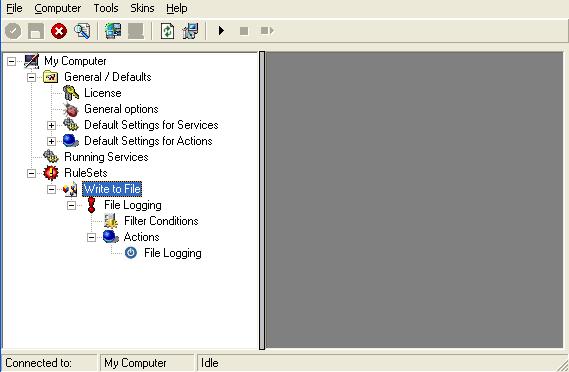This screenshot has width=569, height=372.
Task: Expand Default Settings for Actions node
Action: 52,141
